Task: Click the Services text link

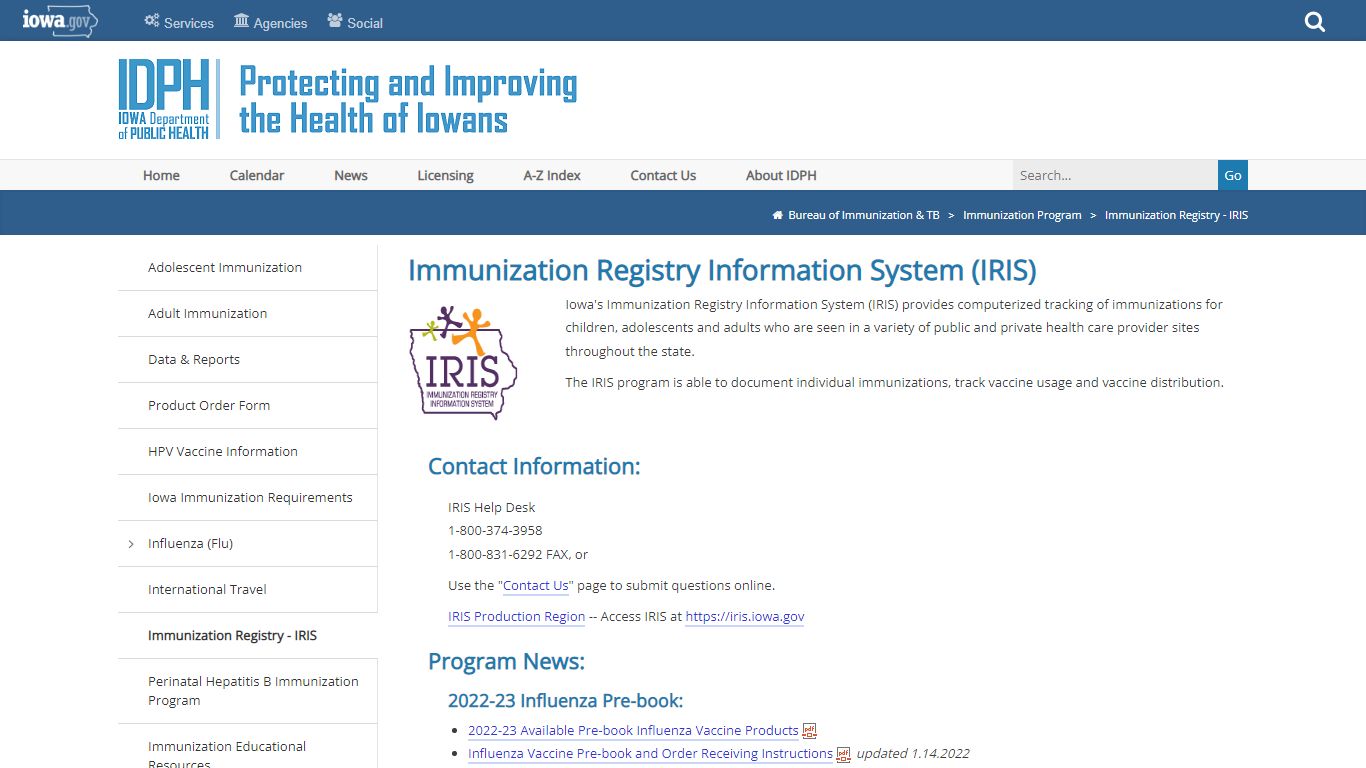Action: 189,22
